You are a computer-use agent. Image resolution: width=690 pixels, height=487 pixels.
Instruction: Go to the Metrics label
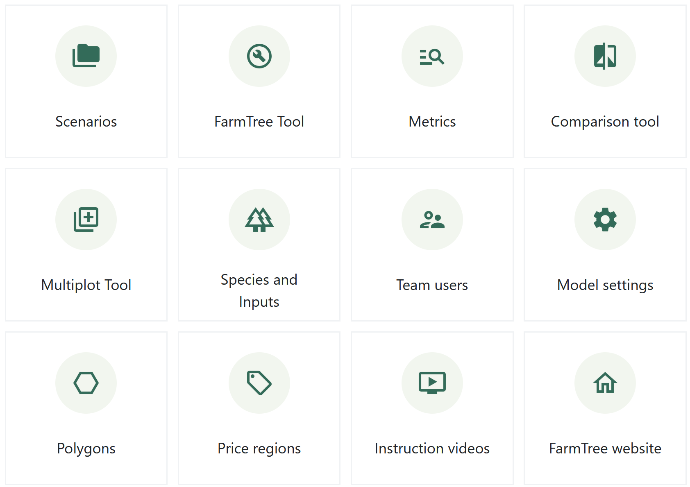[x=432, y=122]
